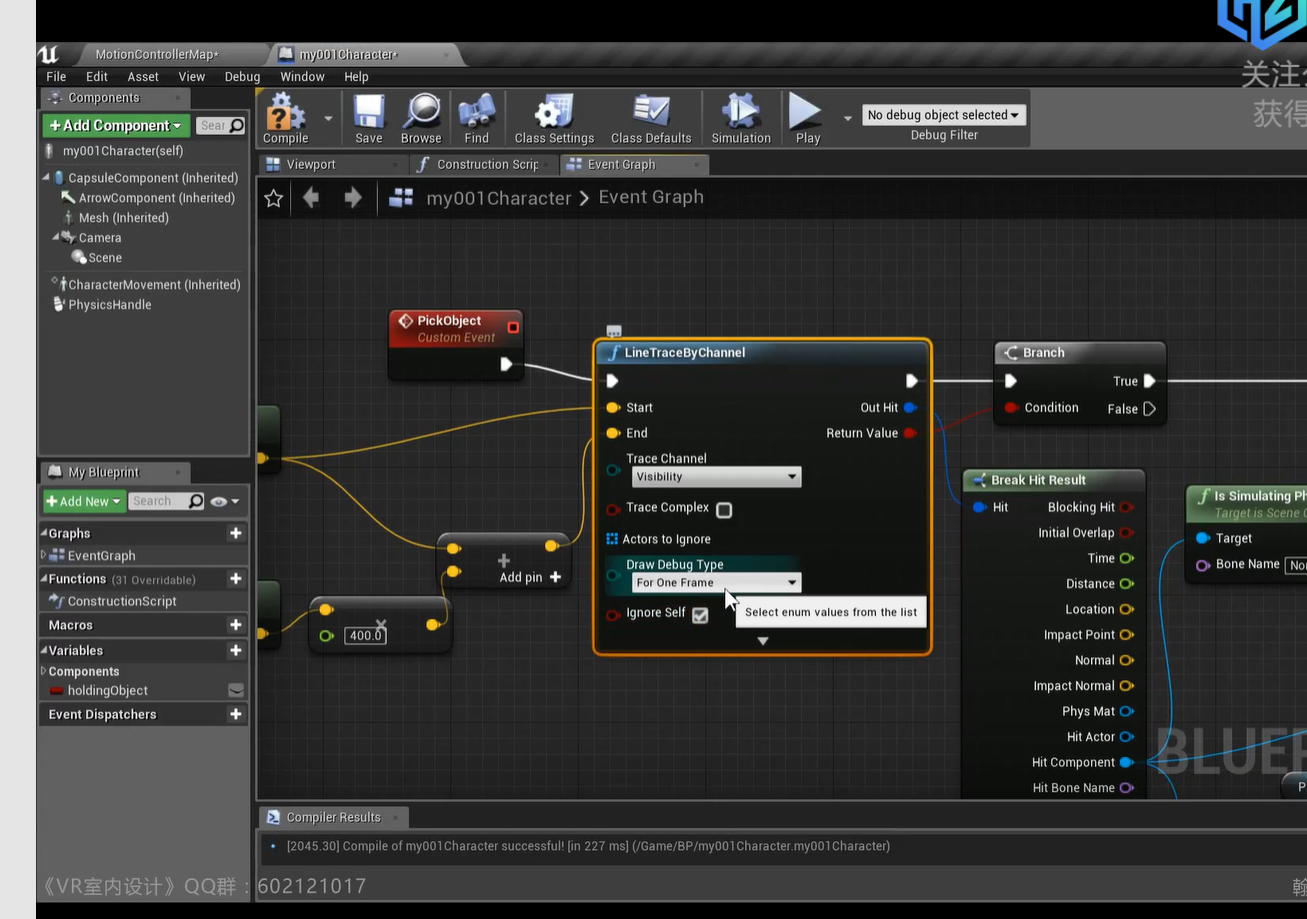Click the component search field

click(220, 126)
